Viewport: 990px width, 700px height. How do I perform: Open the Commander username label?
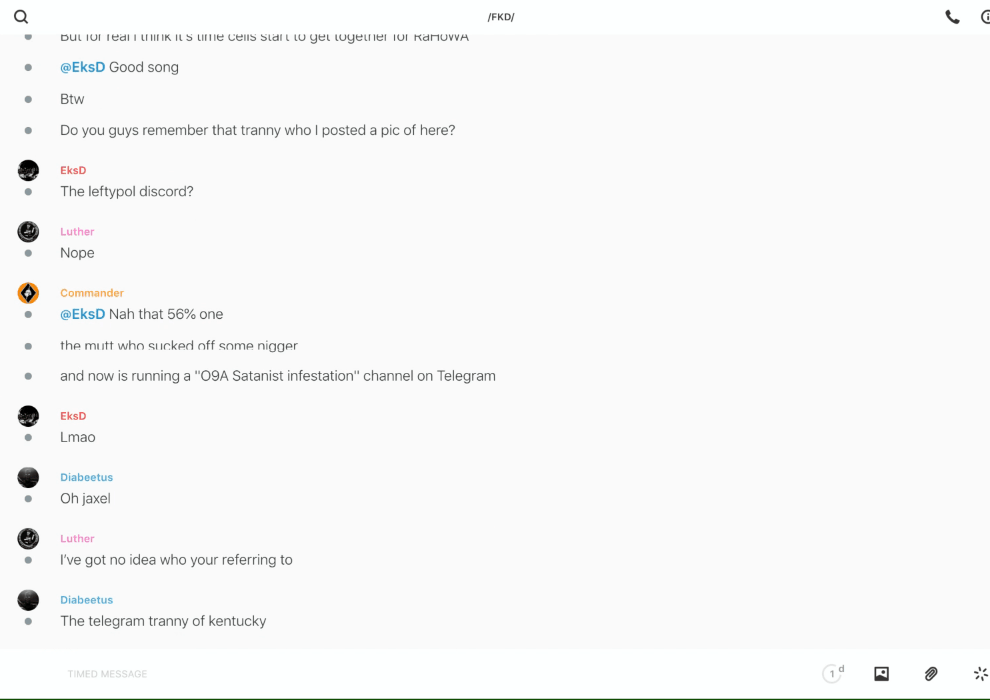pos(92,293)
